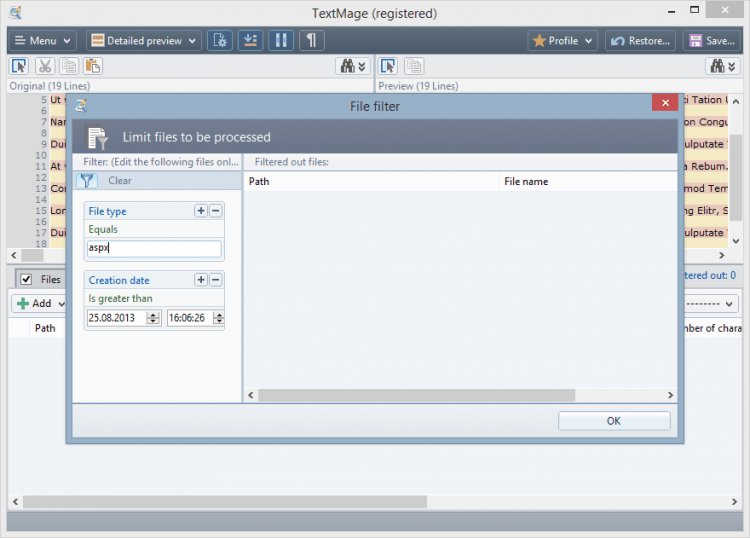
Task: Click the download-arrow toolbar icon
Action: pos(250,41)
